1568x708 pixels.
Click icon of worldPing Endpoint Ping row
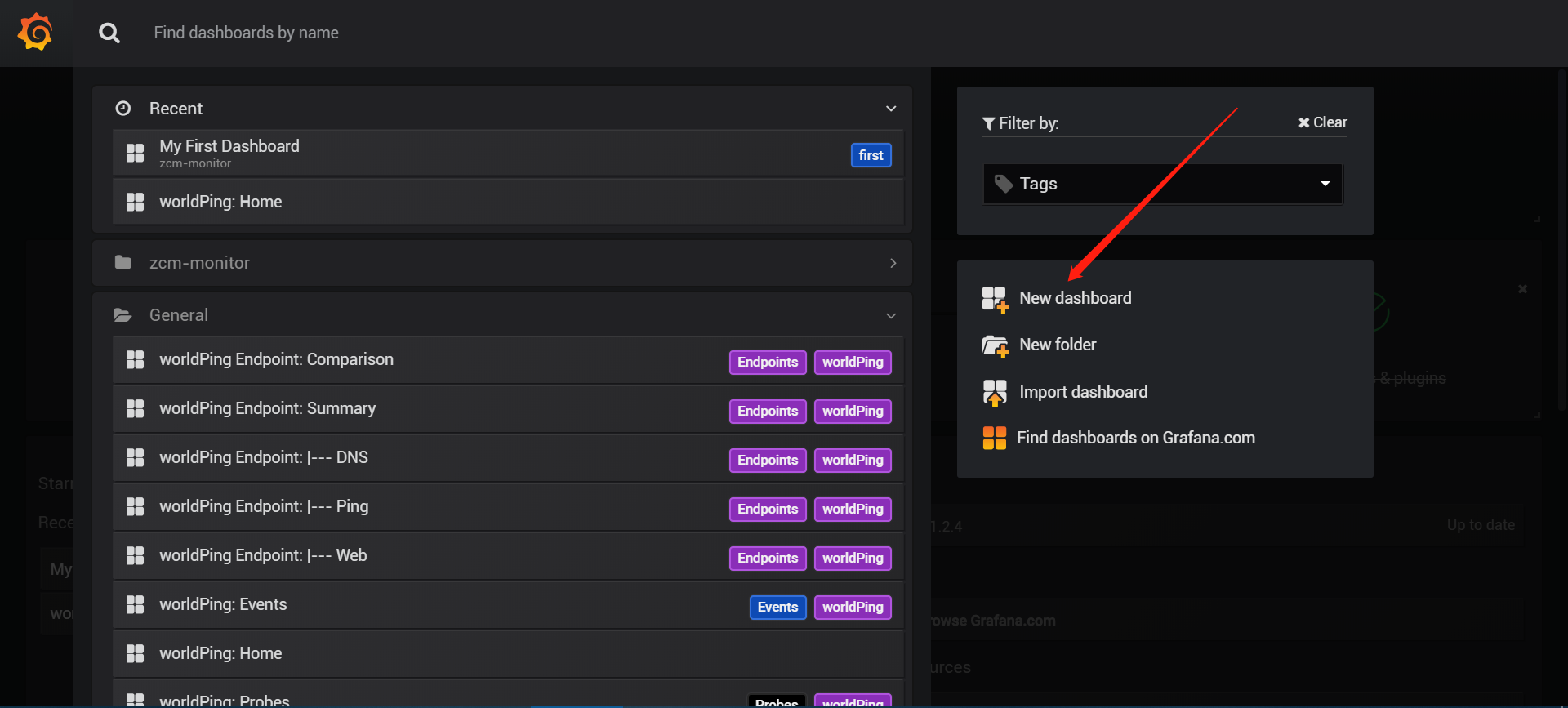[x=135, y=506]
